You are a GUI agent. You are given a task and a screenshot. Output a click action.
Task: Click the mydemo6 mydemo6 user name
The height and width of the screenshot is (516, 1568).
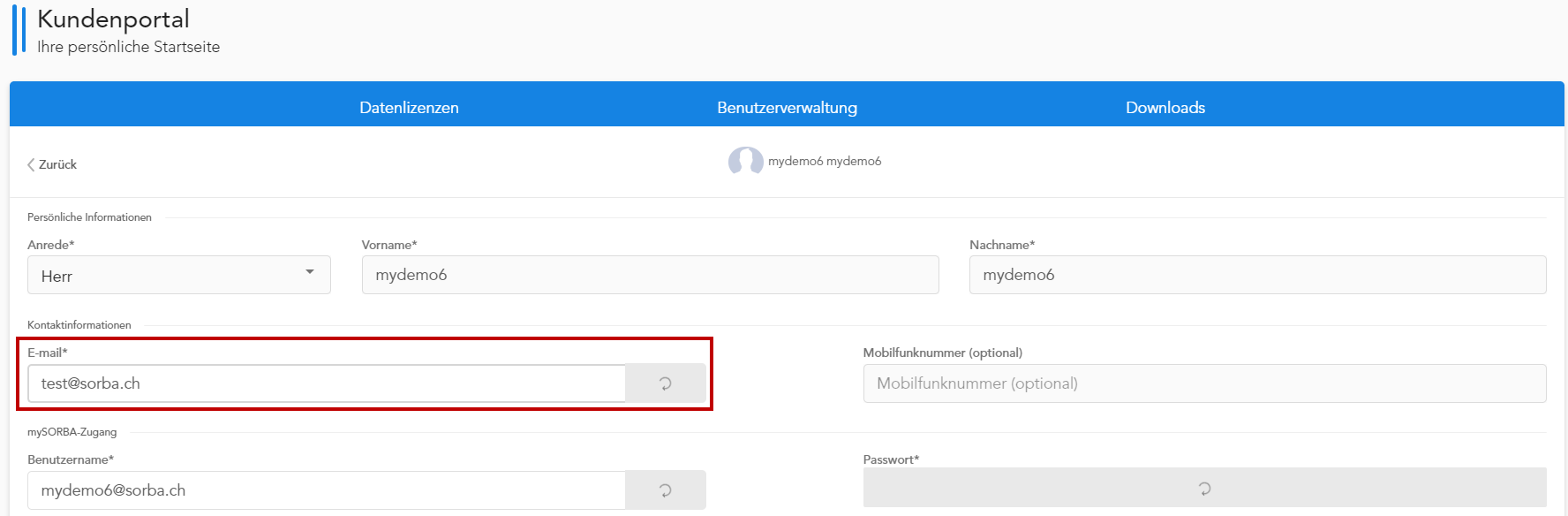(x=825, y=161)
